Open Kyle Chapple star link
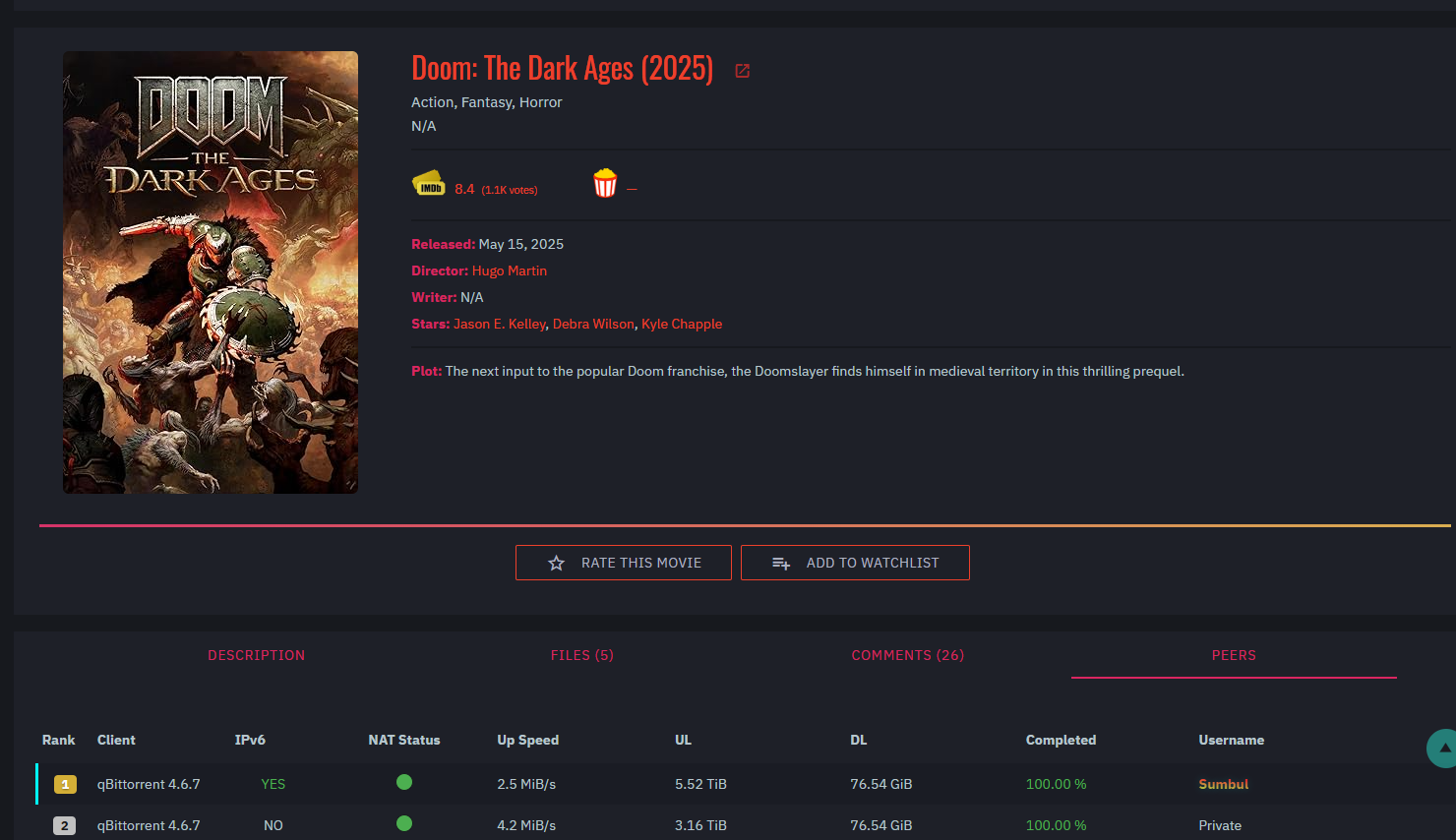 (682, 324)
